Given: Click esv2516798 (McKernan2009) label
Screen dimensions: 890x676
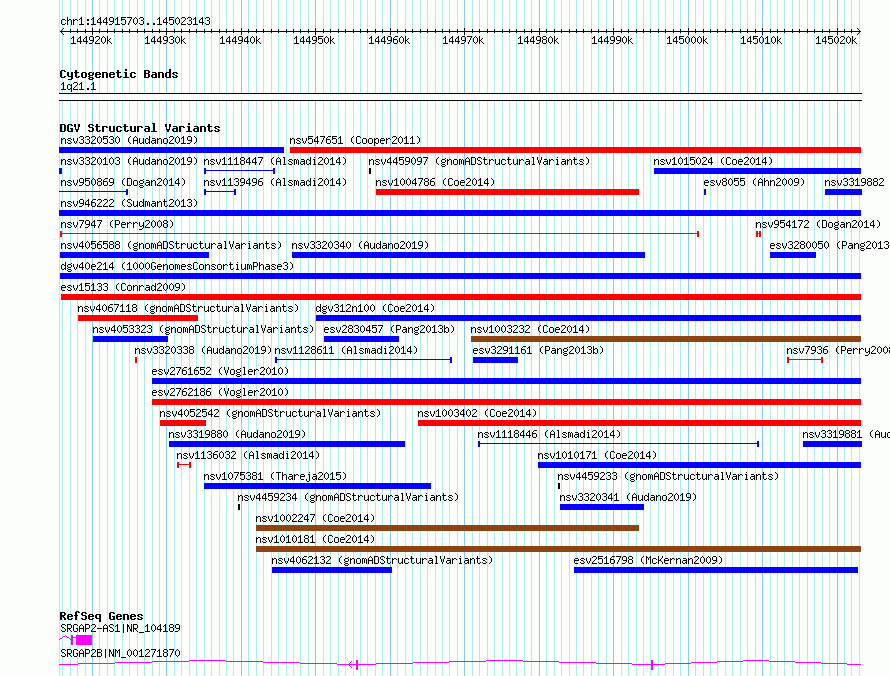Looking at the screenshot, I should (648, 560).
